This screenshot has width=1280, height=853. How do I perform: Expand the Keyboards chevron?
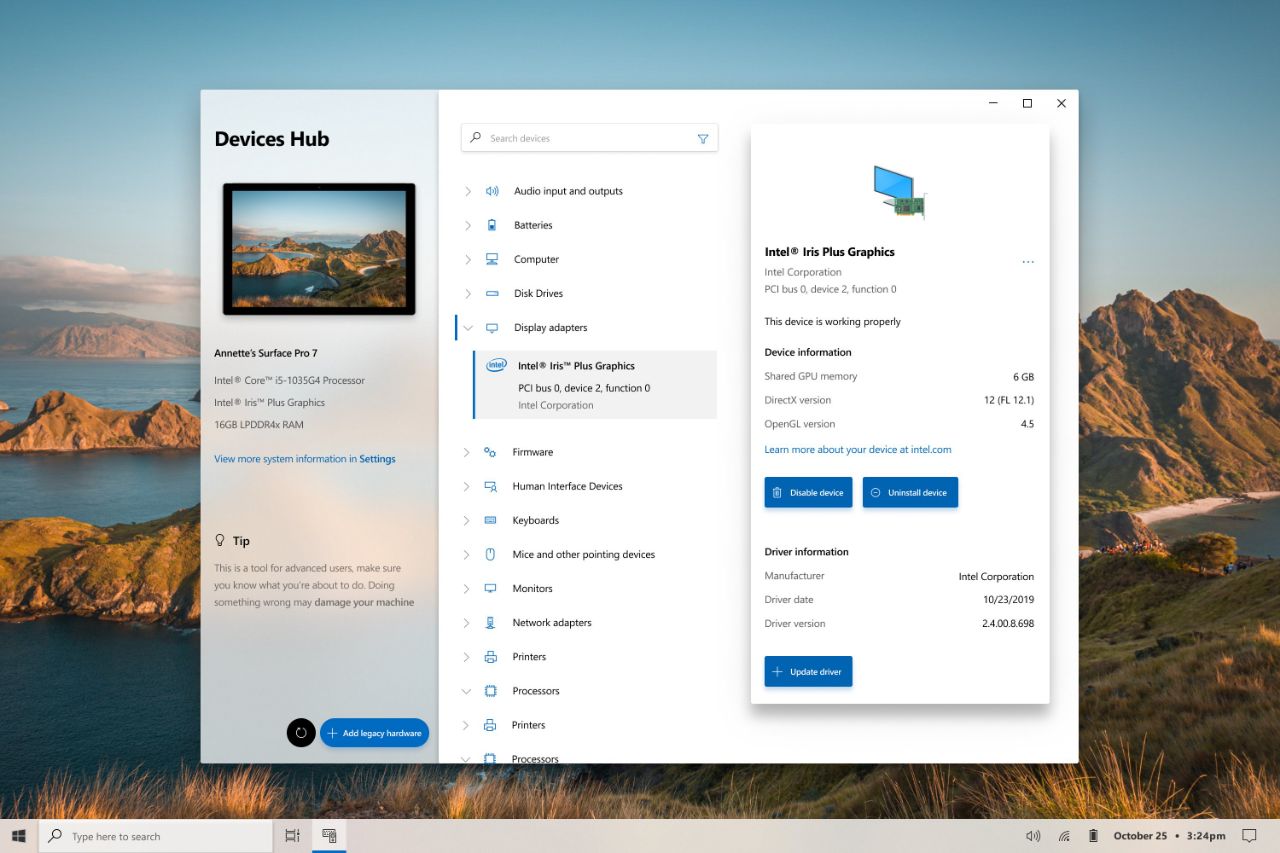pos(467,520)
